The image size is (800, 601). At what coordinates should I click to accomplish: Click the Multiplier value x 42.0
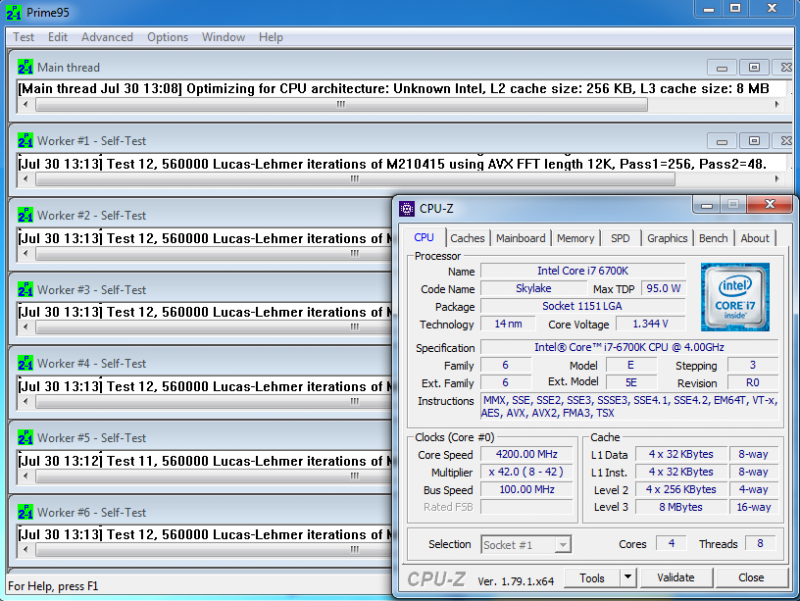pos(527,472)
